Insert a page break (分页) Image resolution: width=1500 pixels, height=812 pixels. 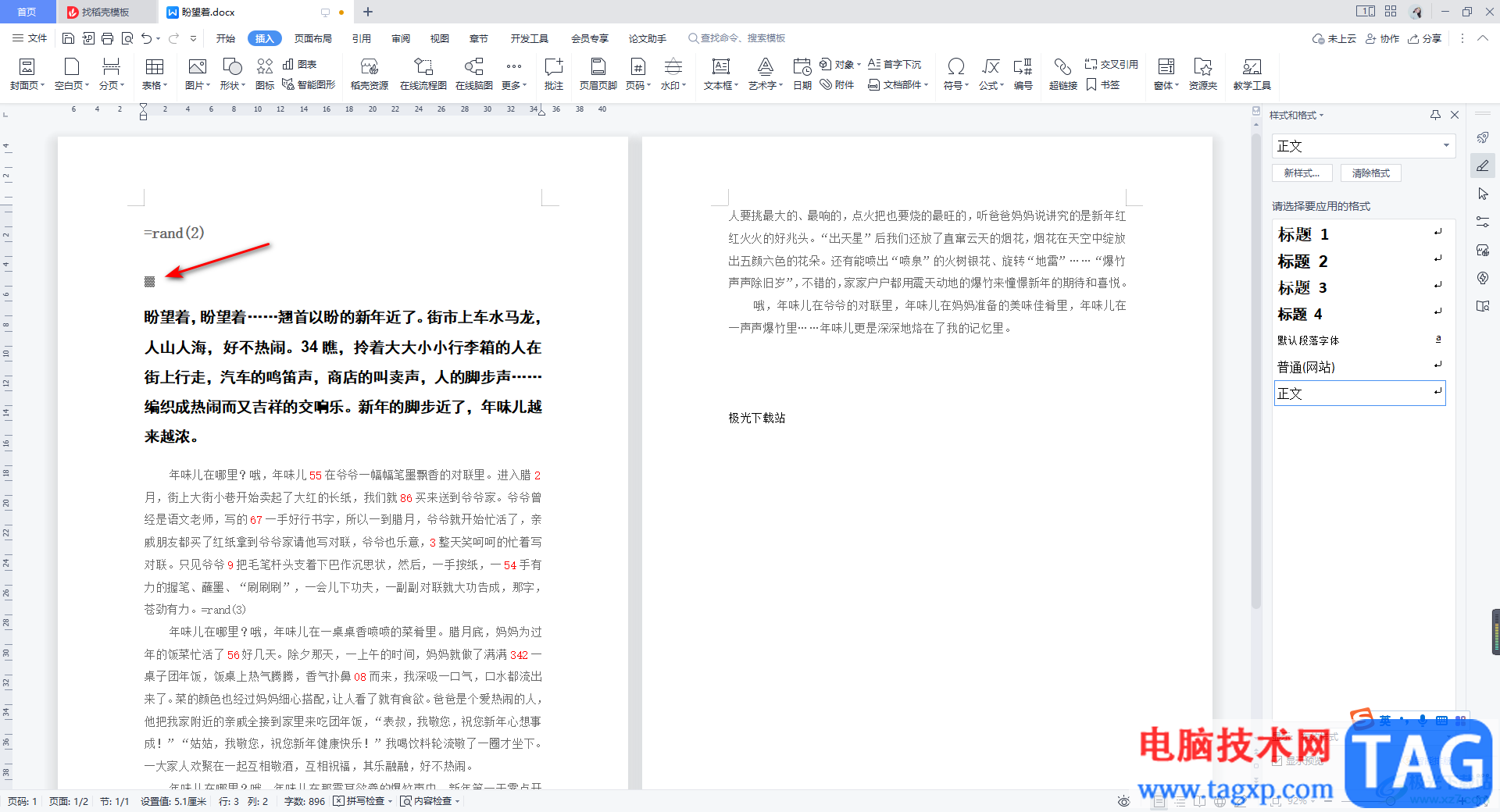click(x=111, y=74)
